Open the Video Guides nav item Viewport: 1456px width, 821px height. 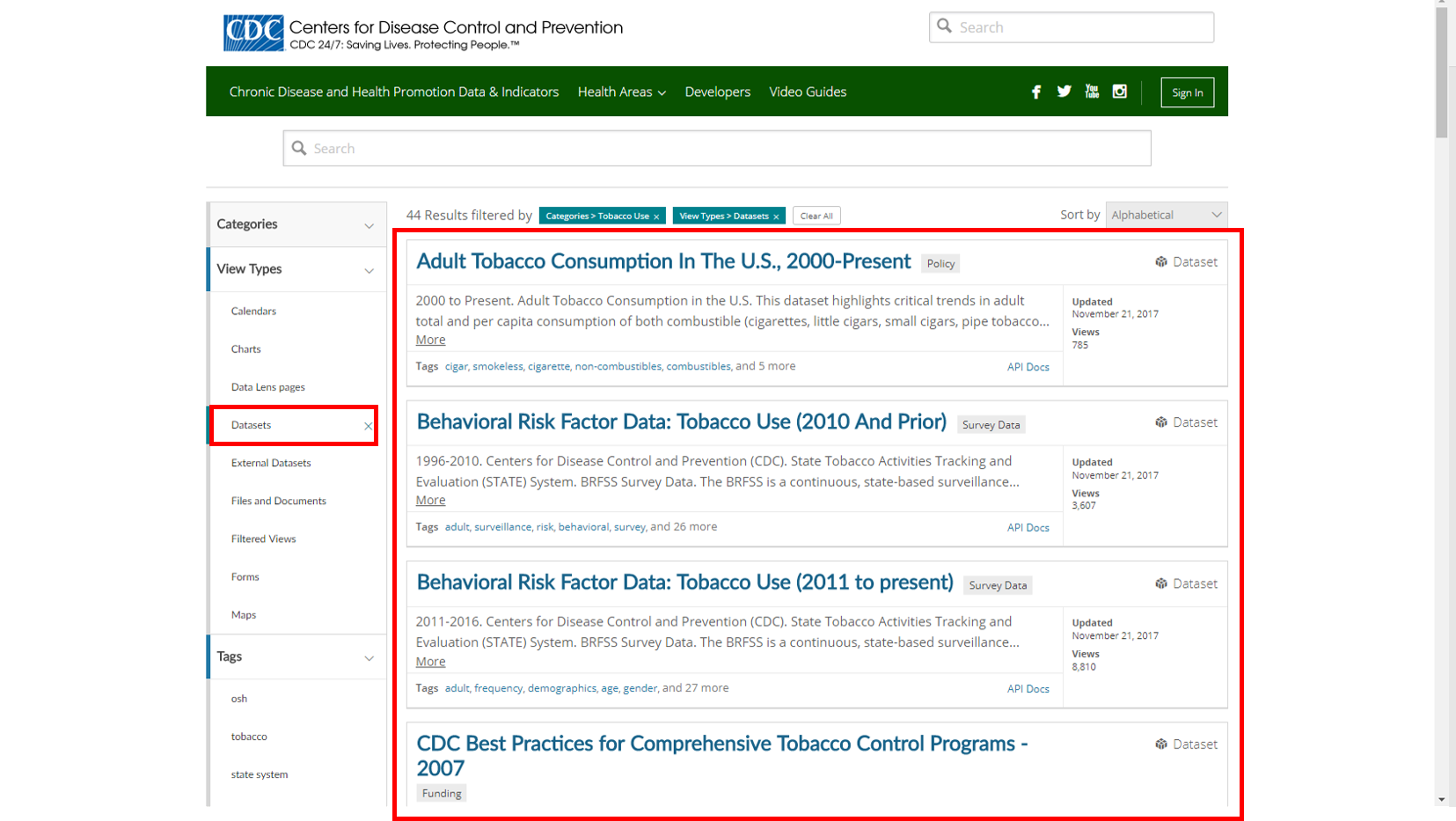point(808,92)
